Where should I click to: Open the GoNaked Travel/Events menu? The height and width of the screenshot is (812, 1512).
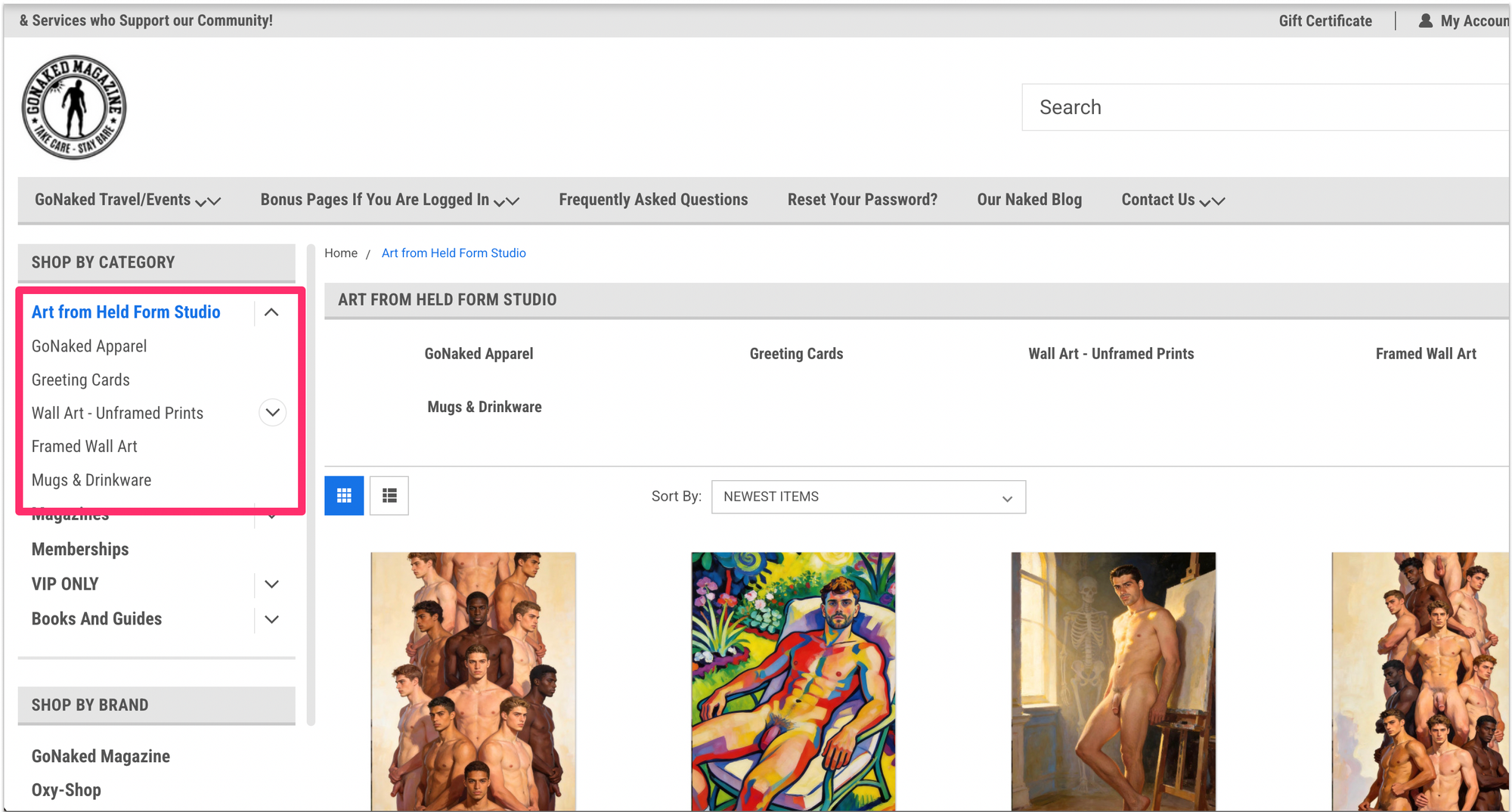[x=128, y=200]
